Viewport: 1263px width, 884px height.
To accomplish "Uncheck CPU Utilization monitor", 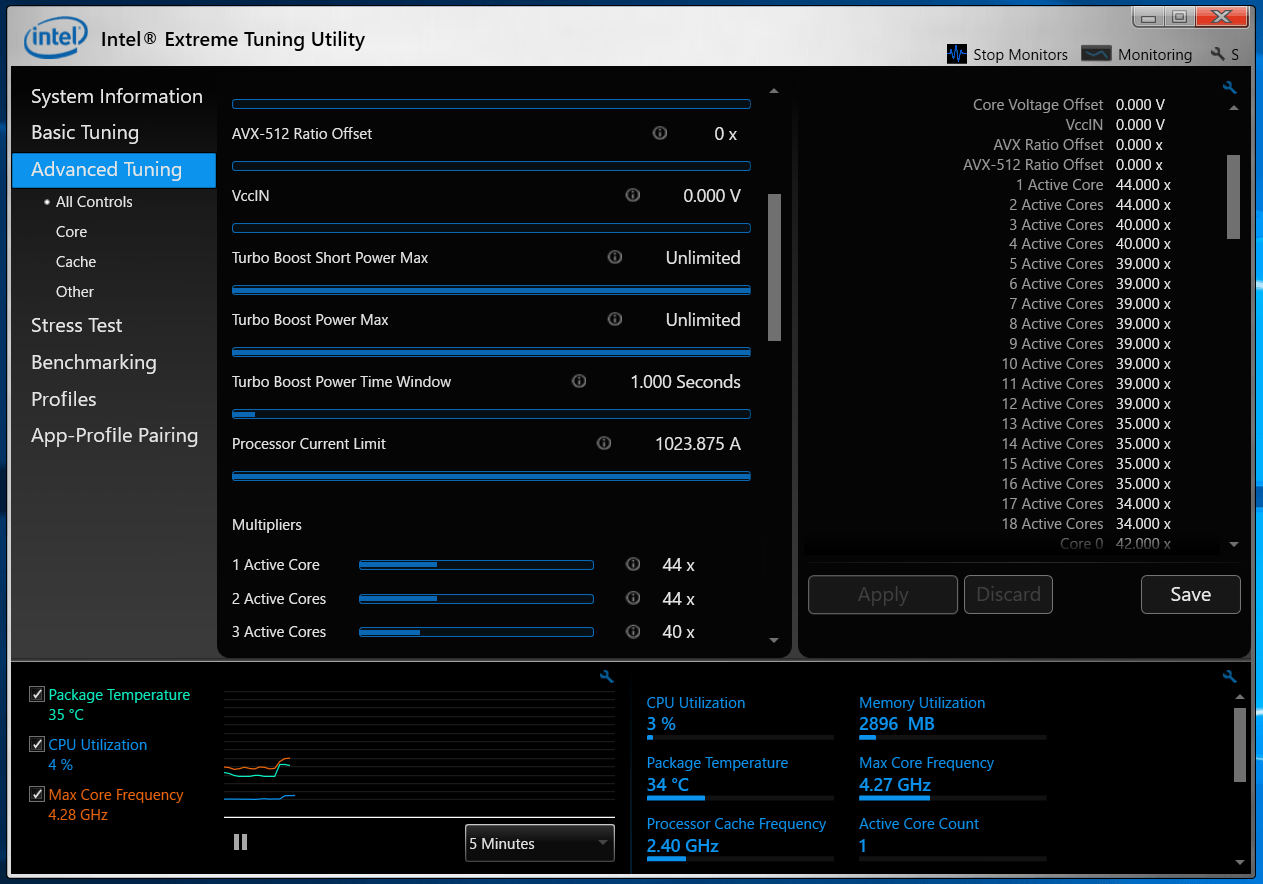I will coord(37,744).
